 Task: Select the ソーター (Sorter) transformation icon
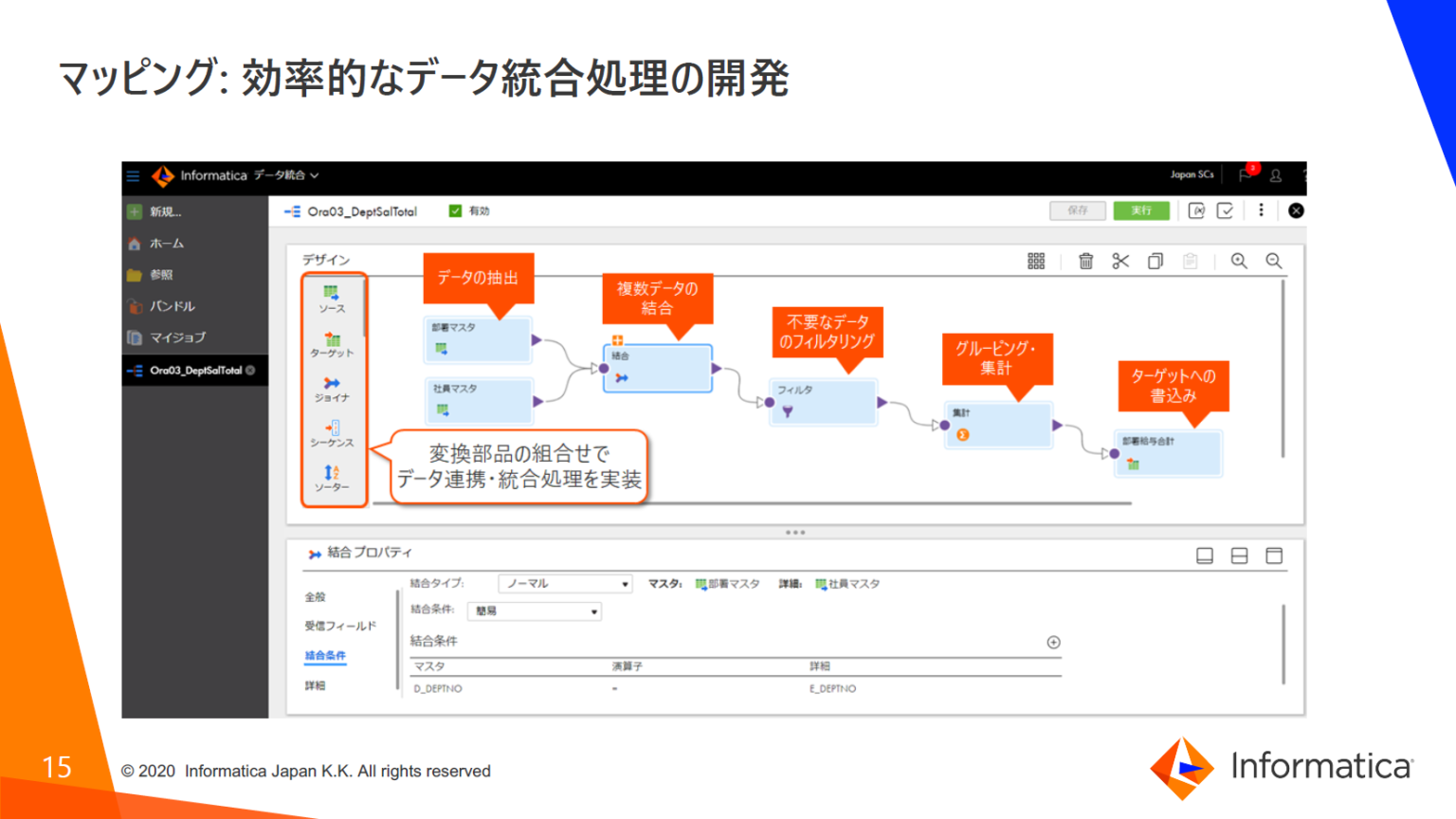point(331,472)
